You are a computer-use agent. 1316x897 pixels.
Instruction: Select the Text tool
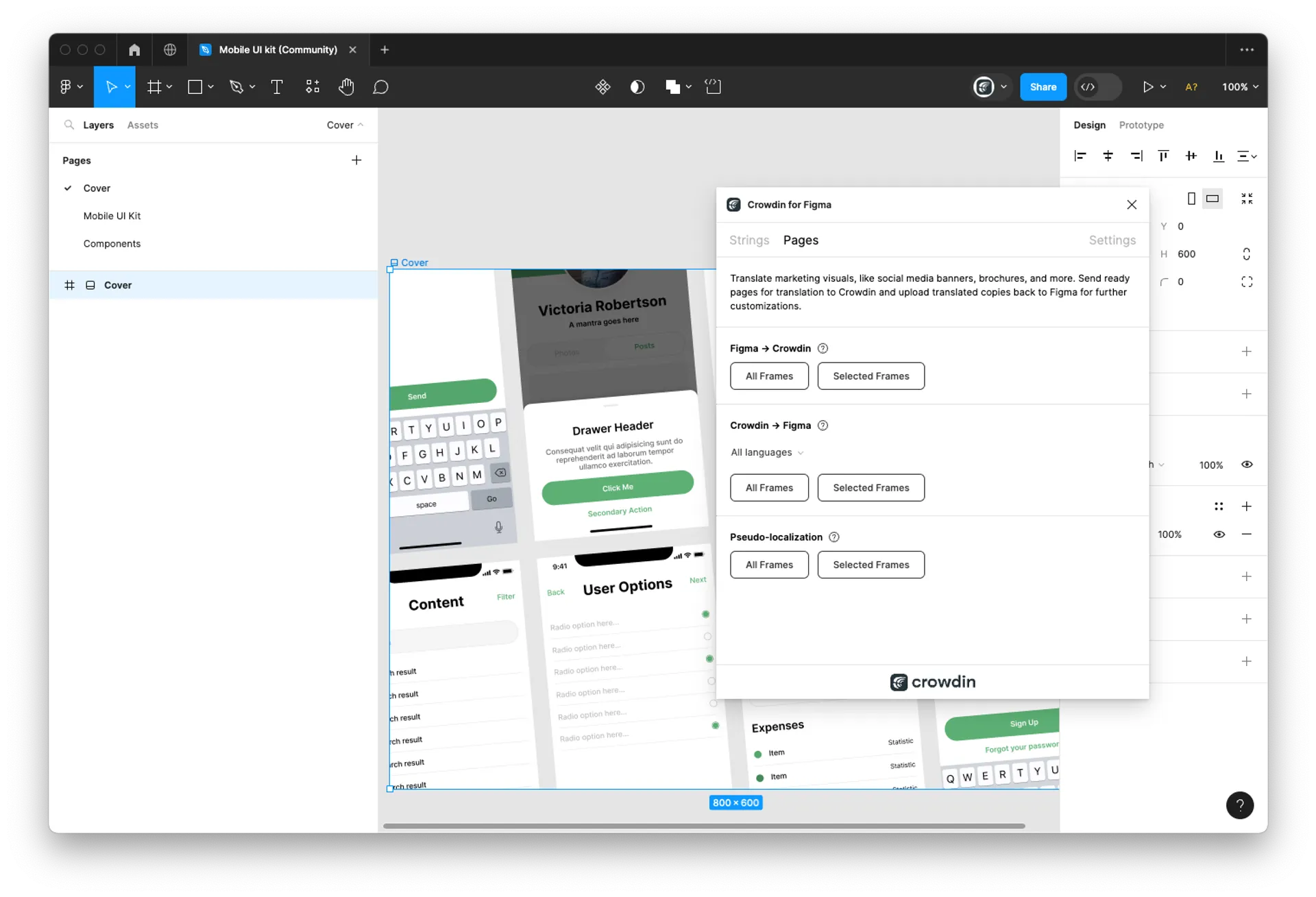(277, 87)
